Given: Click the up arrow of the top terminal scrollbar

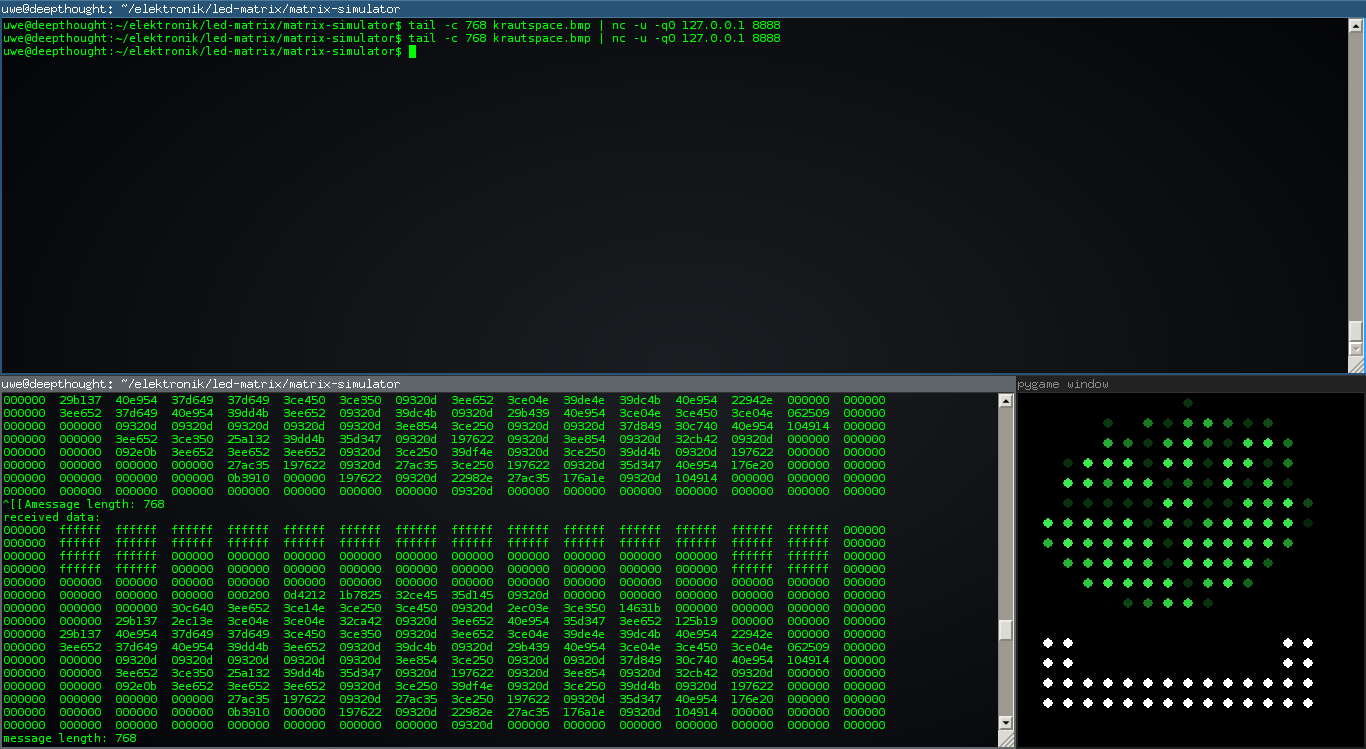Looking at the screenshot, I should coord(1356,25).
